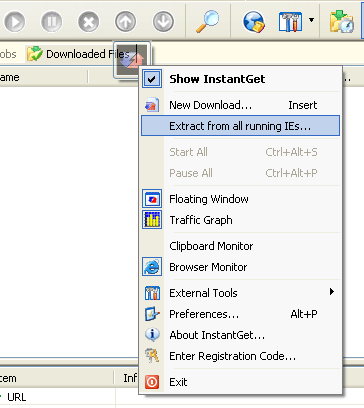Open About InstantGet... dialog
The image size is (364, 408).
(240, 335)
